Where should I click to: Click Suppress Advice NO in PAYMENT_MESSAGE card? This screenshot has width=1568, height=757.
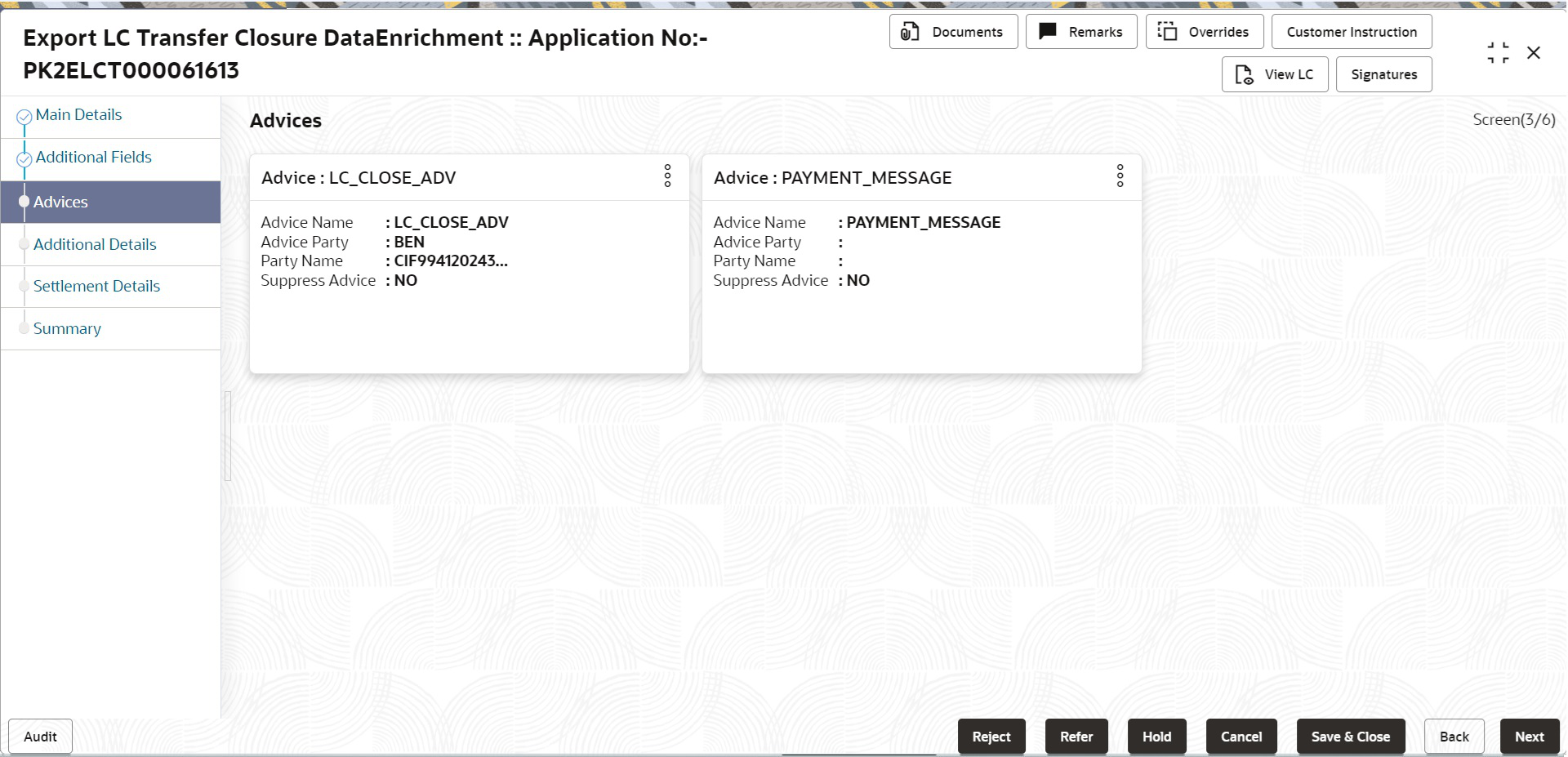858,281
